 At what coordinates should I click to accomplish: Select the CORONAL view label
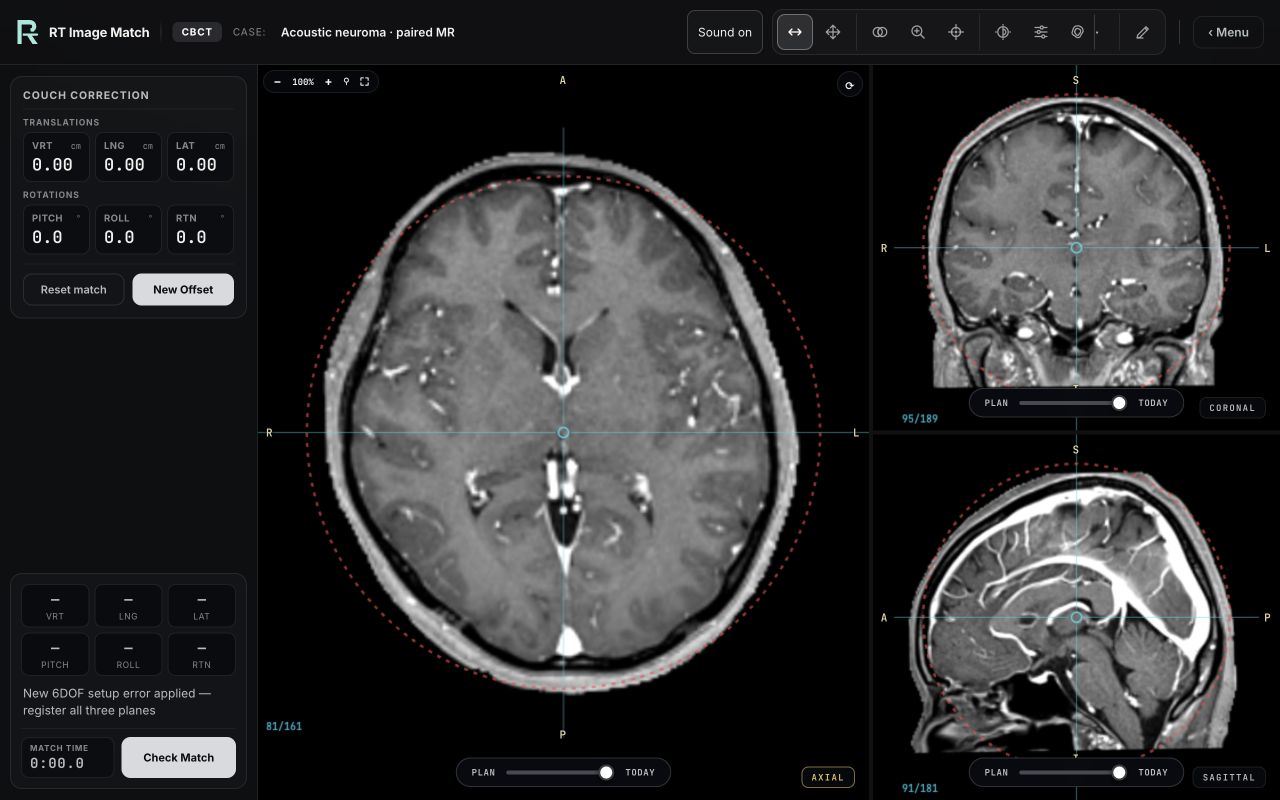coord(1232,408)
